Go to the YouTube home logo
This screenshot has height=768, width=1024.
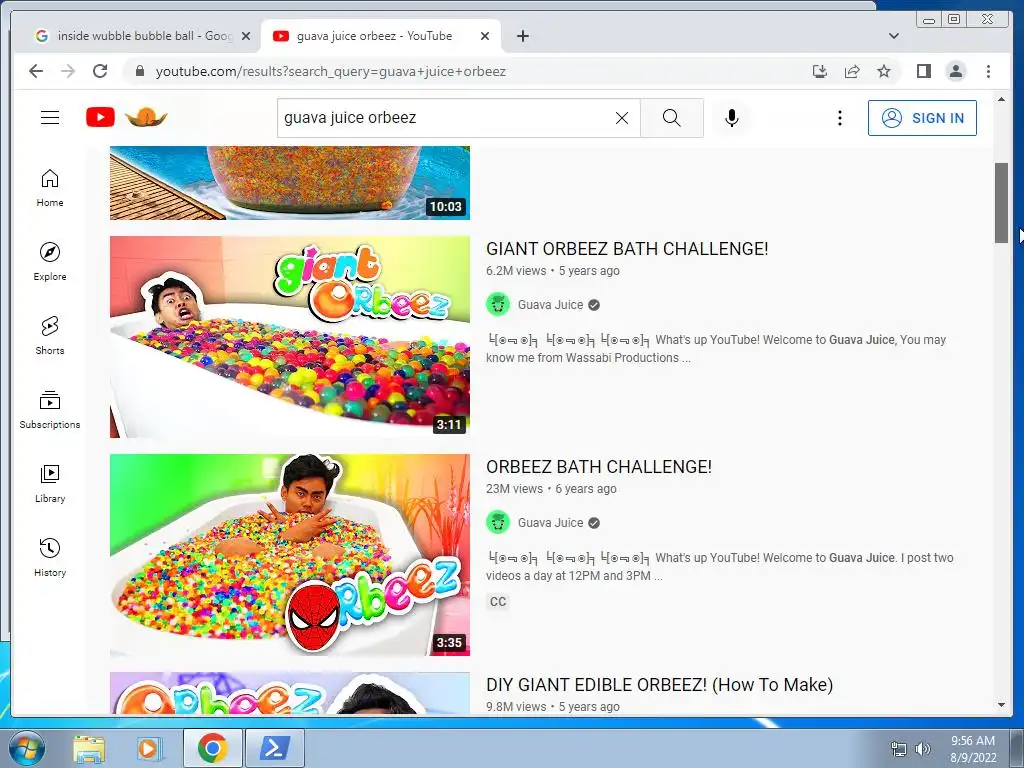click(x=101, y=118)
